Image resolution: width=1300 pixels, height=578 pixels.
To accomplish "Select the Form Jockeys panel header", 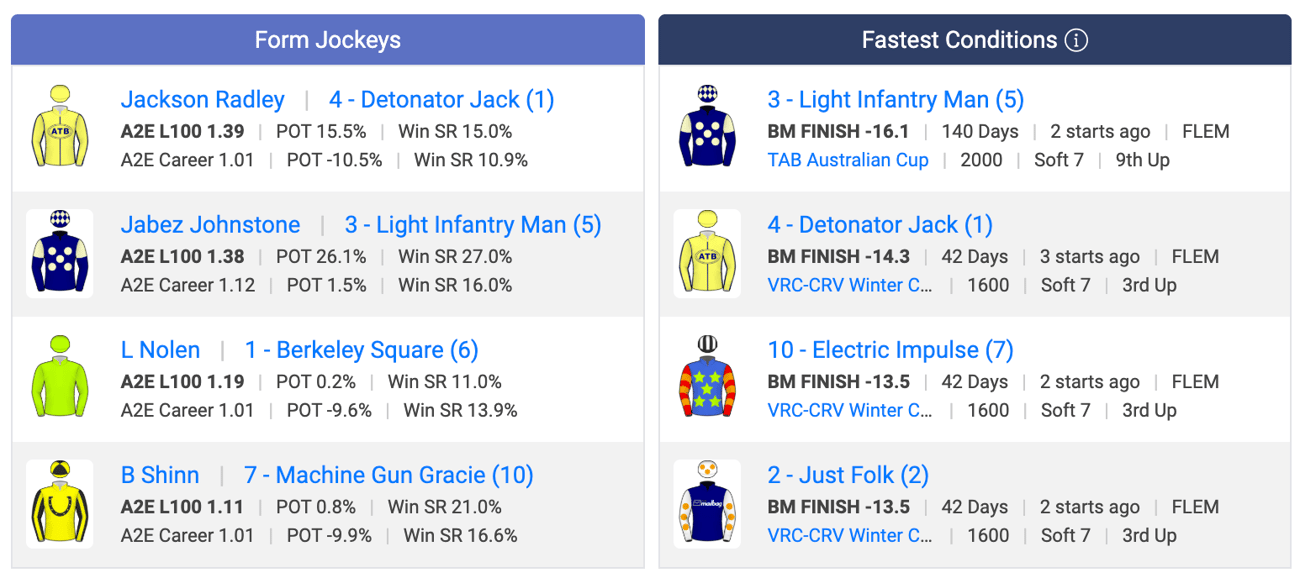I will coord(328,40).
